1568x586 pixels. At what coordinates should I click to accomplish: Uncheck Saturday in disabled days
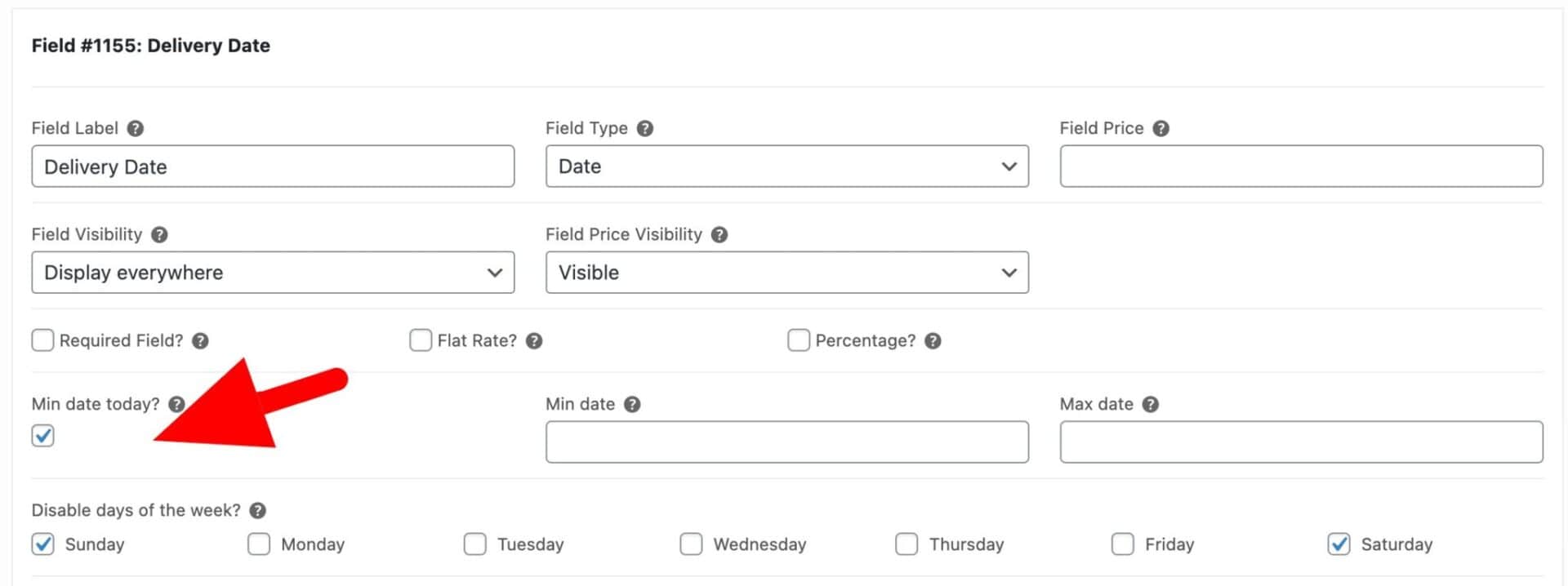[1339, 544]
